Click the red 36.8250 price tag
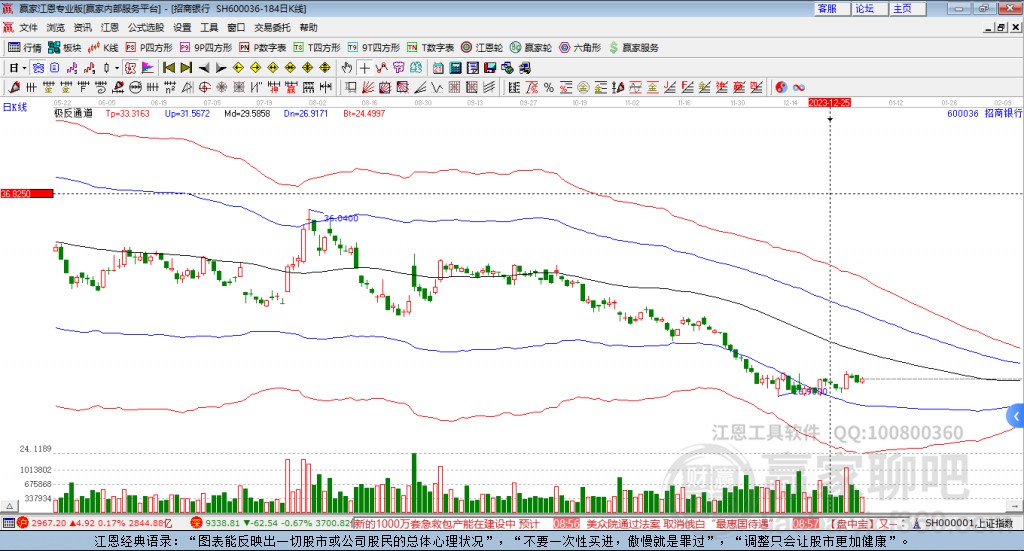The width and height of the screenshot is (1024, 551). click(26, 193)
